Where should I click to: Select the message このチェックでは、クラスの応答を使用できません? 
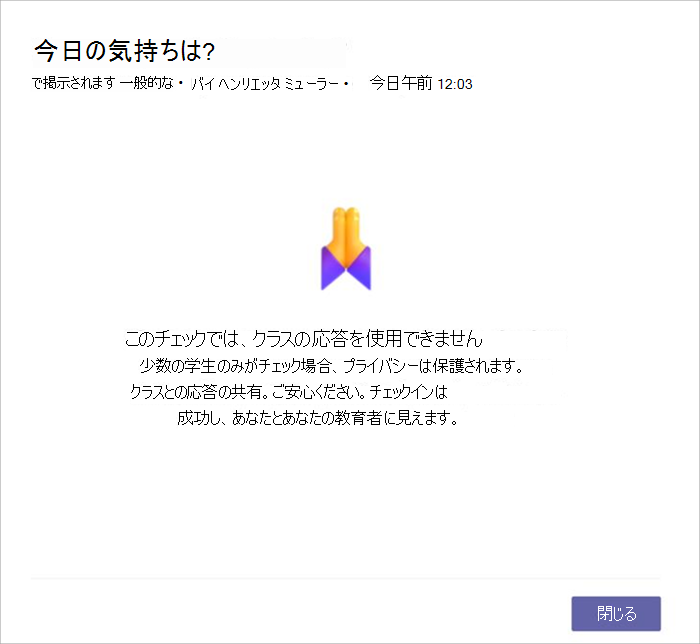[304, 339]
